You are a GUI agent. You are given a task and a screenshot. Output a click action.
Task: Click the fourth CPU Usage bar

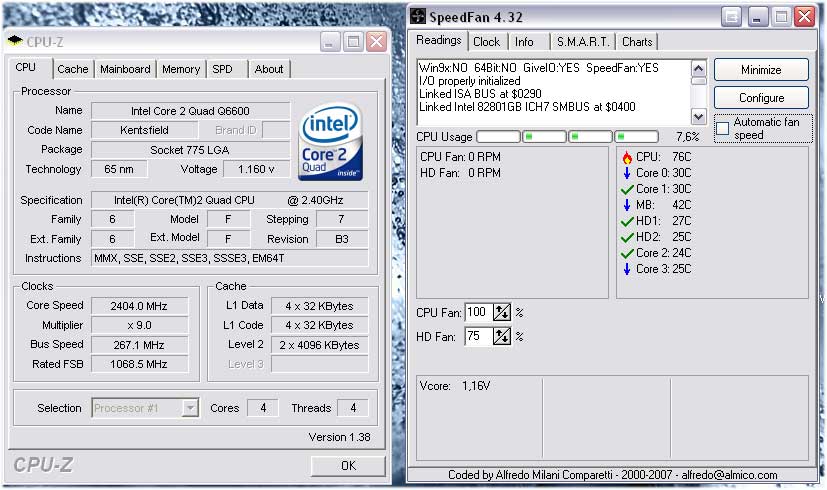637,137
